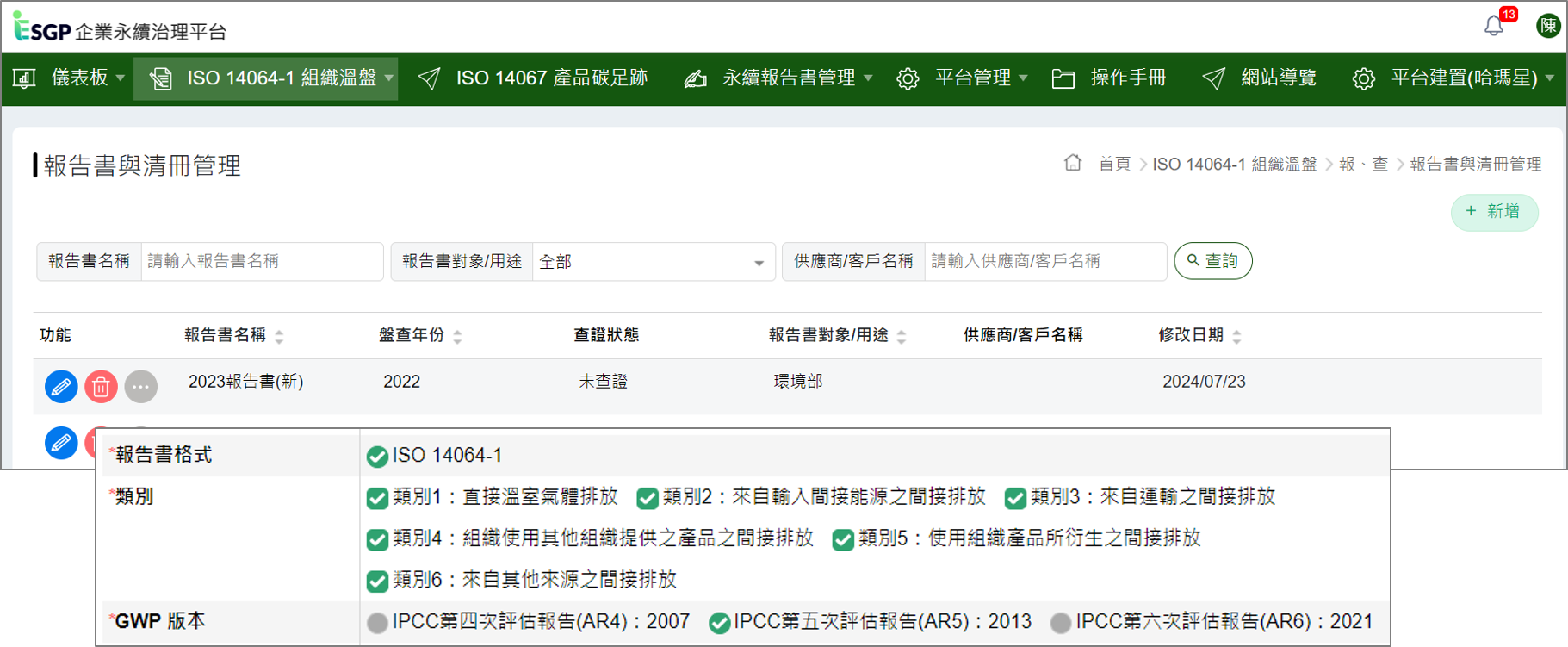This screenshot has width=1568, height=647.
Task: Toggle 類別4 checkbox
Action: pyautogui.click(x=377, y=539)
